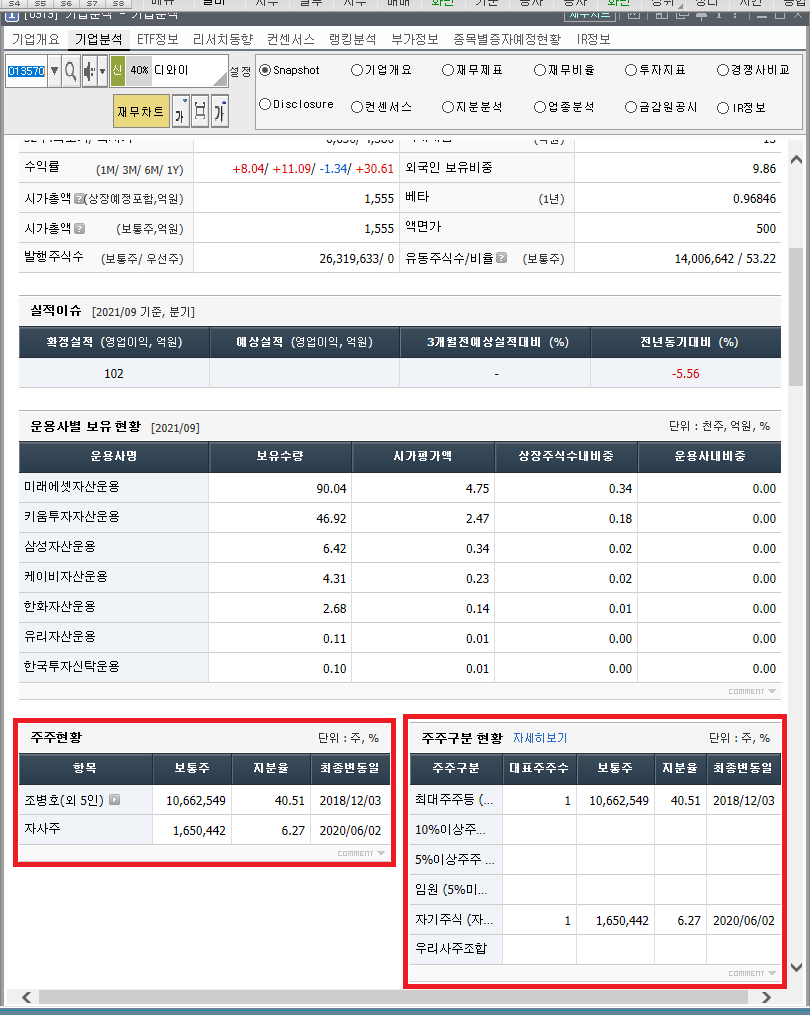Choose the 컨센서스 radio option
The height and width of the screenshot is (1015, 810).
coord(357,107)
